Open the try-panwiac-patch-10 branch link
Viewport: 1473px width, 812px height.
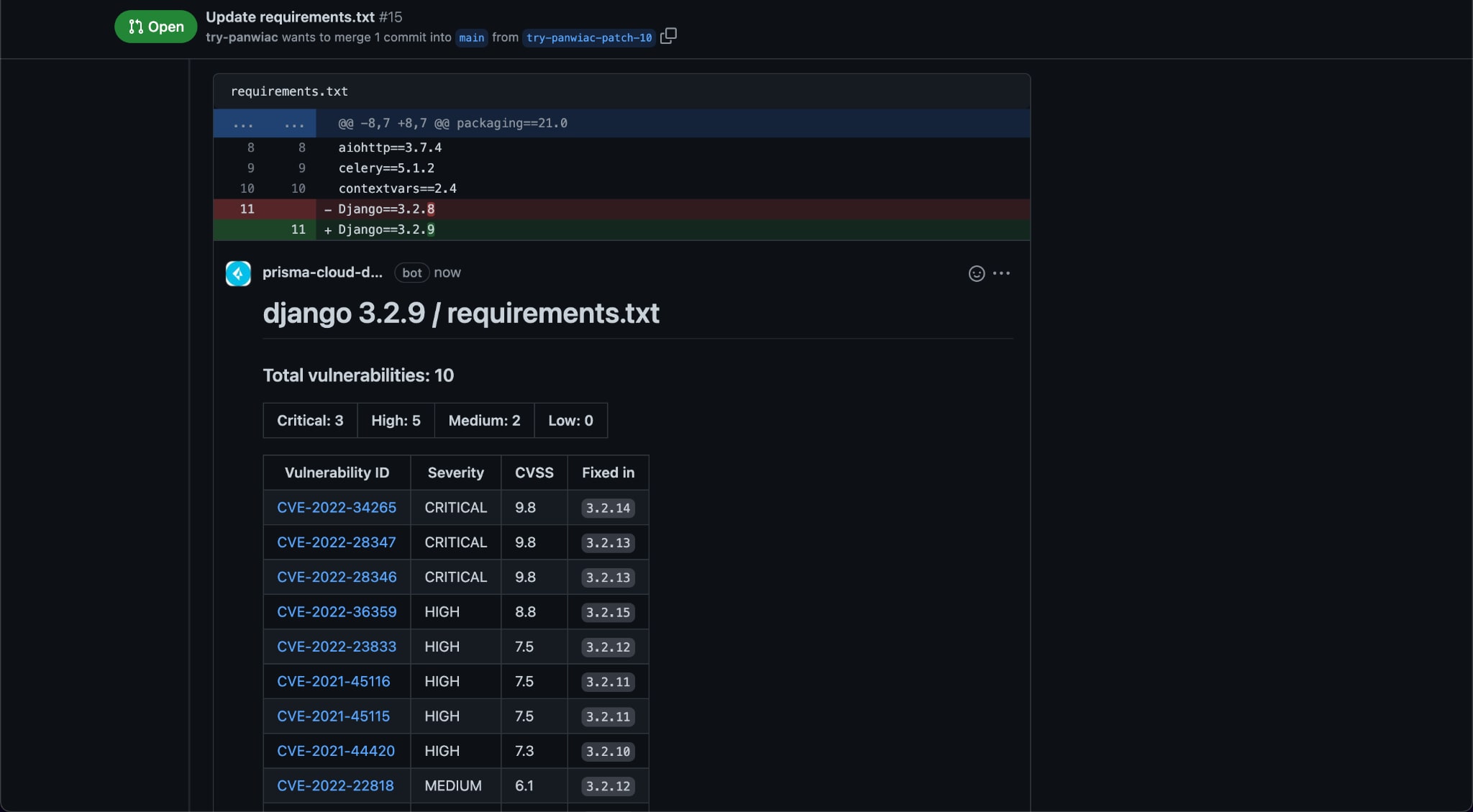point(589,37)
